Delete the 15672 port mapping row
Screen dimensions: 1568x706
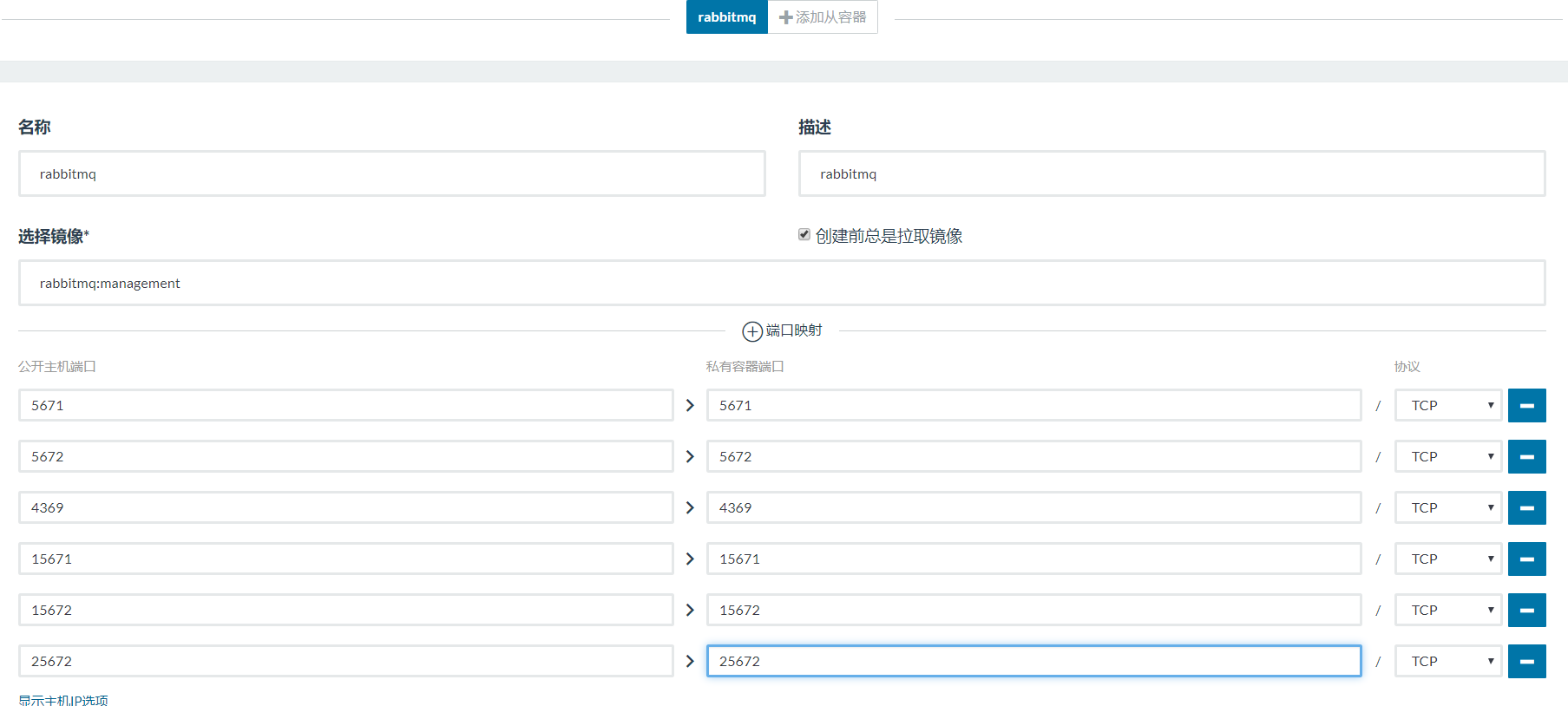1526,610
